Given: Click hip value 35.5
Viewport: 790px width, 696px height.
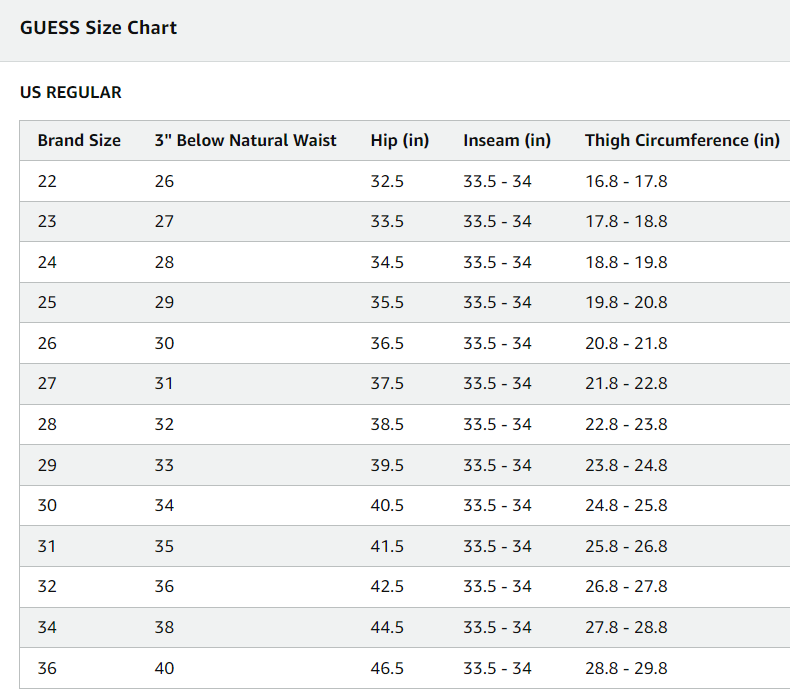Looking at the screenshot, I should [x=387, y=303].
